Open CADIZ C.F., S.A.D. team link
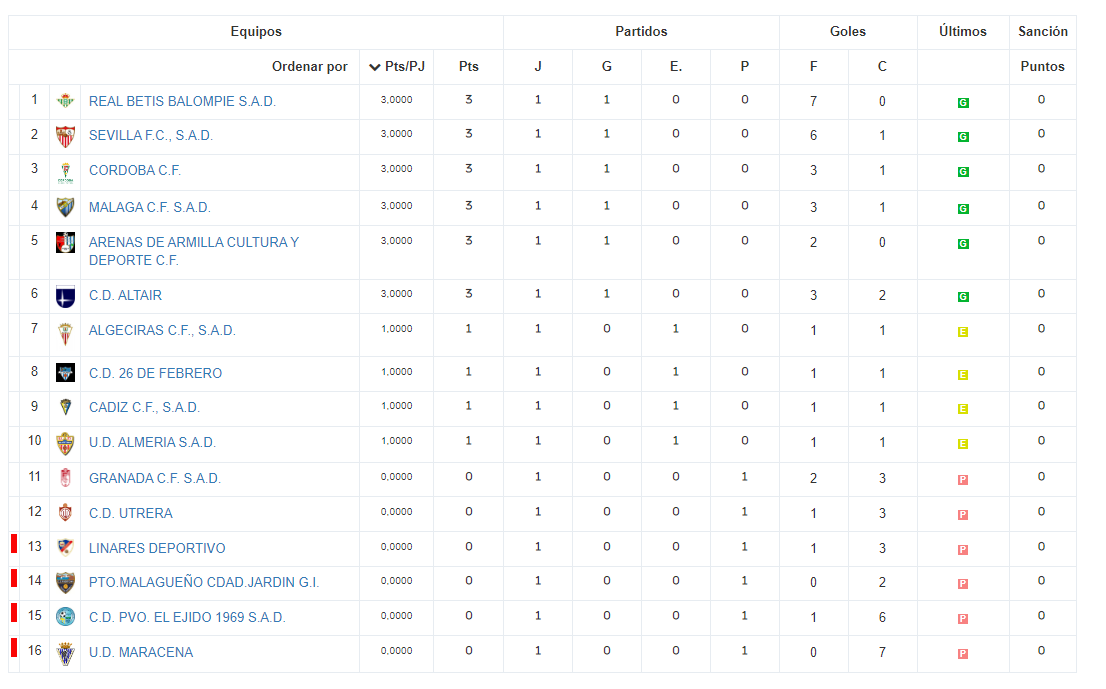 [x=145, y=408]
